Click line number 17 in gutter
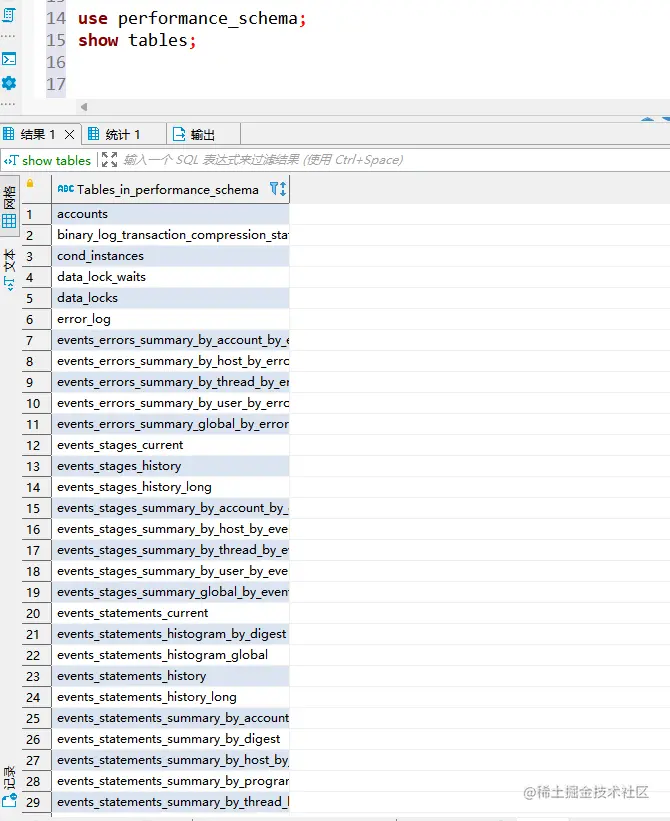 [55, 84]
